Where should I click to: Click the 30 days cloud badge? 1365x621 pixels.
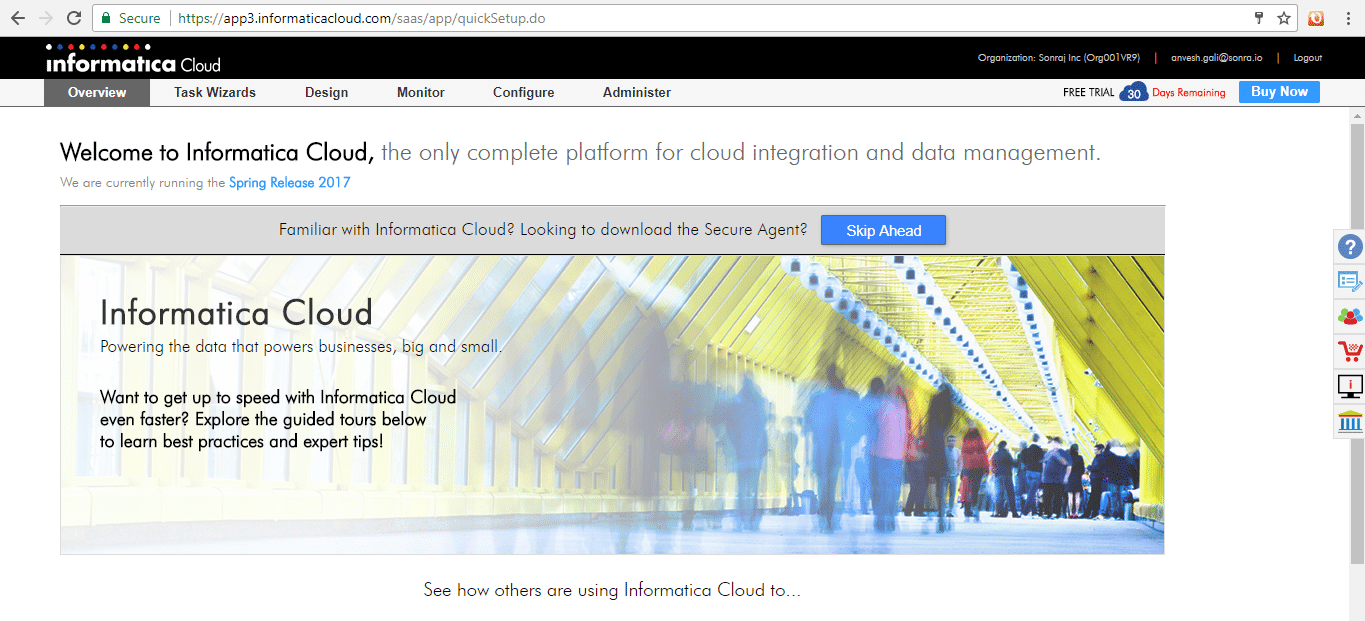click(x=1133, y=92)
